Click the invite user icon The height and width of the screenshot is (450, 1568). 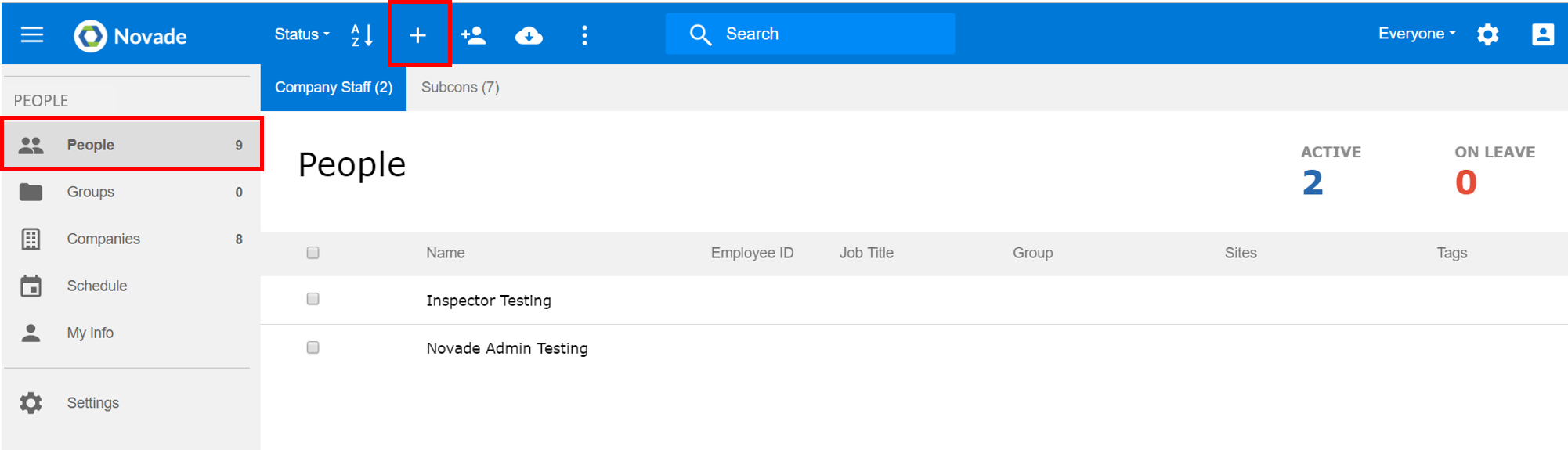click(x=473, y=35)
